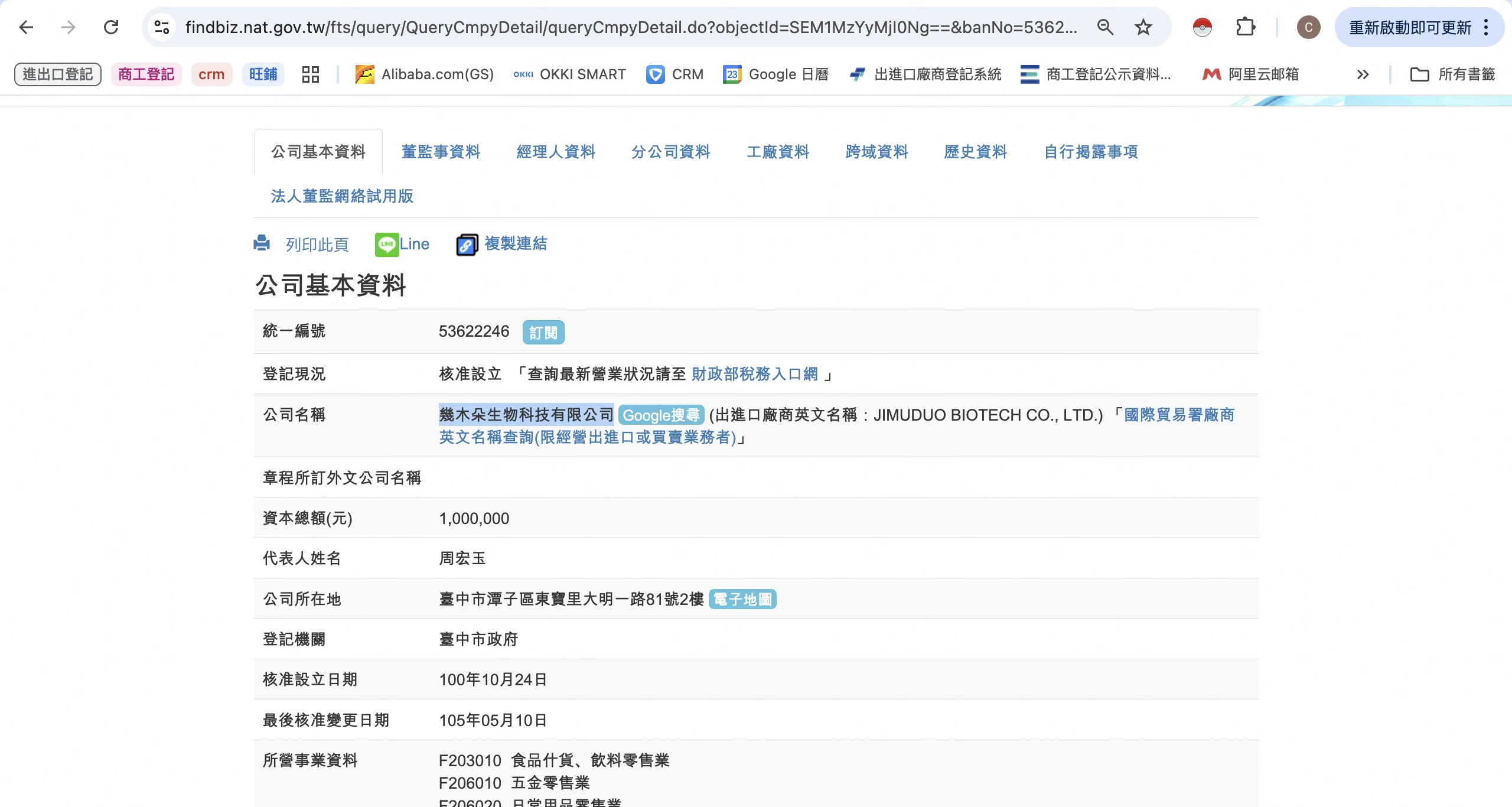Open the 財政部稅務入口網 link
Screen dimensions: 1512x807
pos(754,374)
